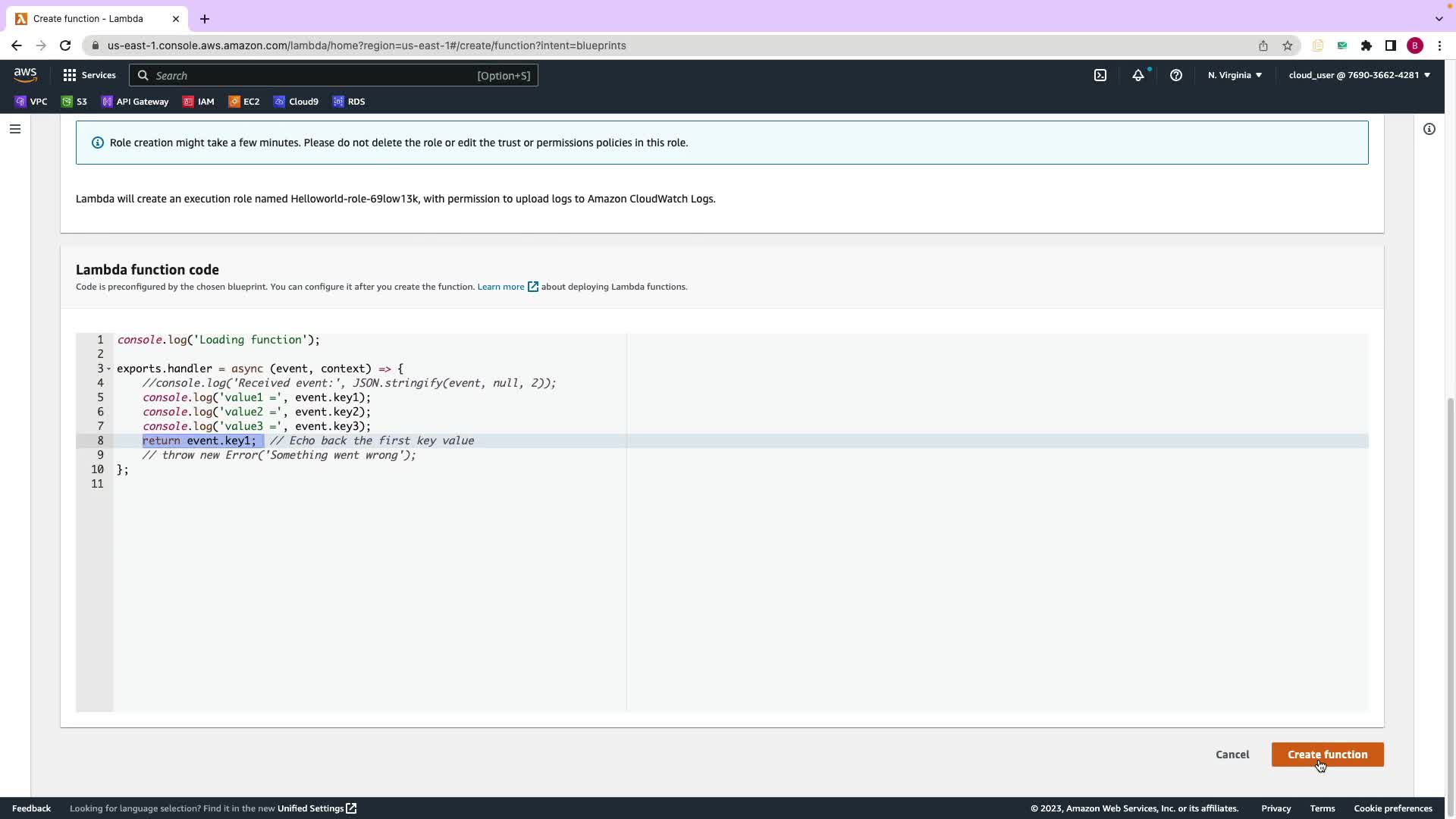Open AWS CloudShell icon
This screenshot has width=1456, height=819.
click(1100, 75)
